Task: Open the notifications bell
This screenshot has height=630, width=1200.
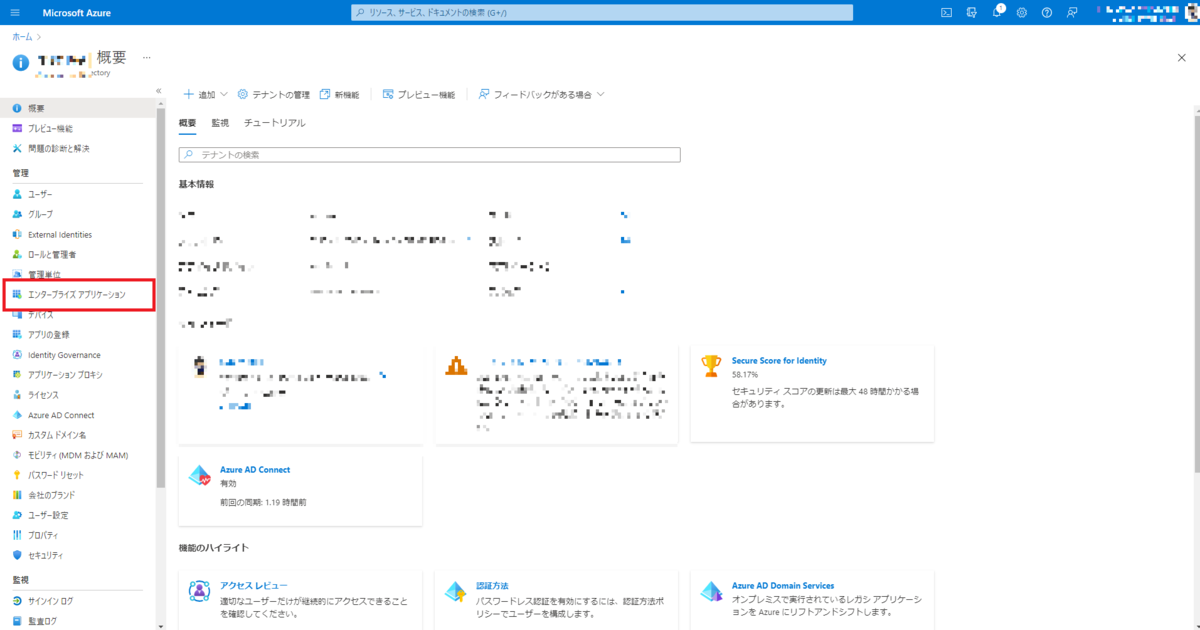Action: point(995,12)
